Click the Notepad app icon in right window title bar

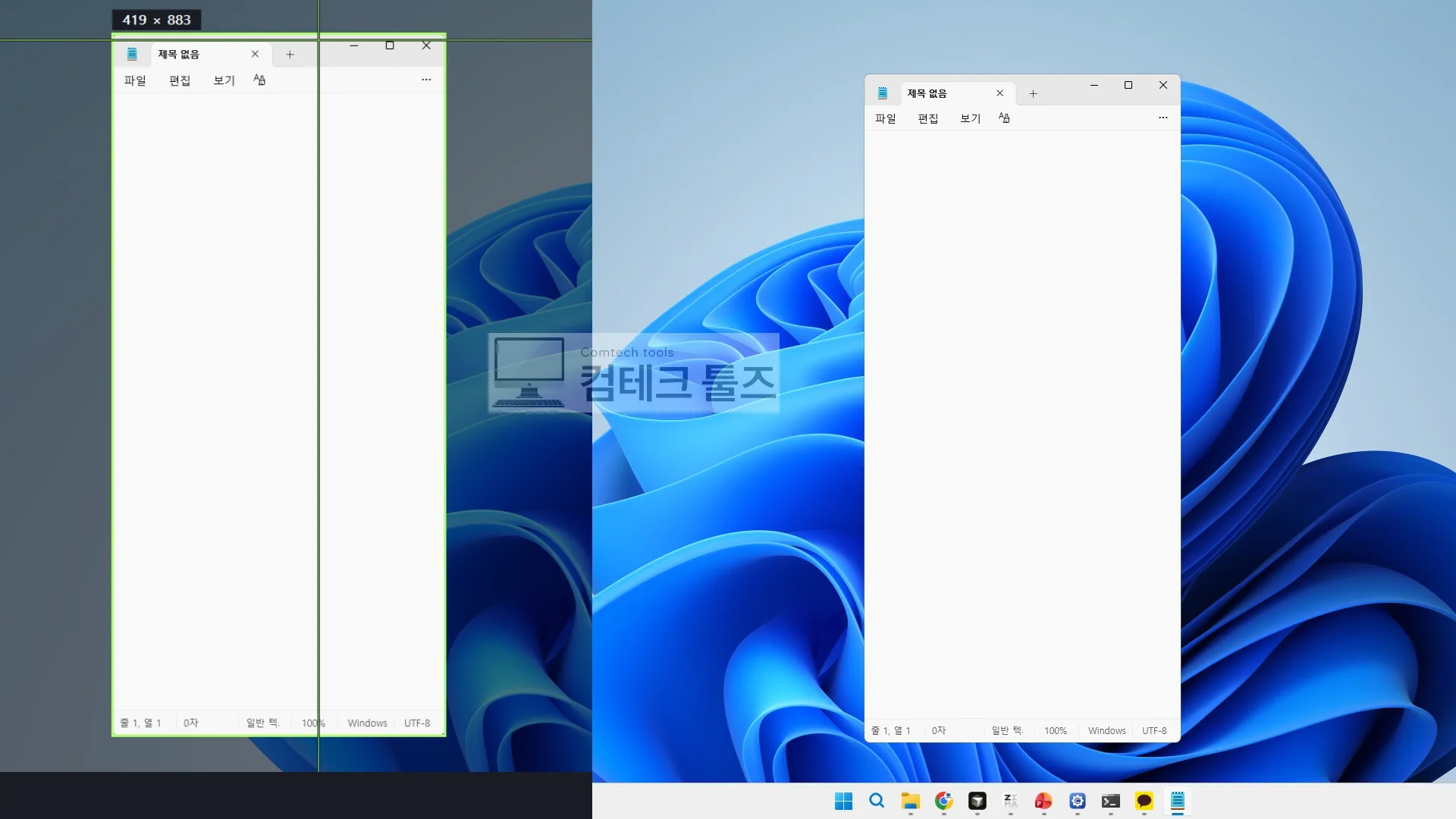tap(883, 93)
